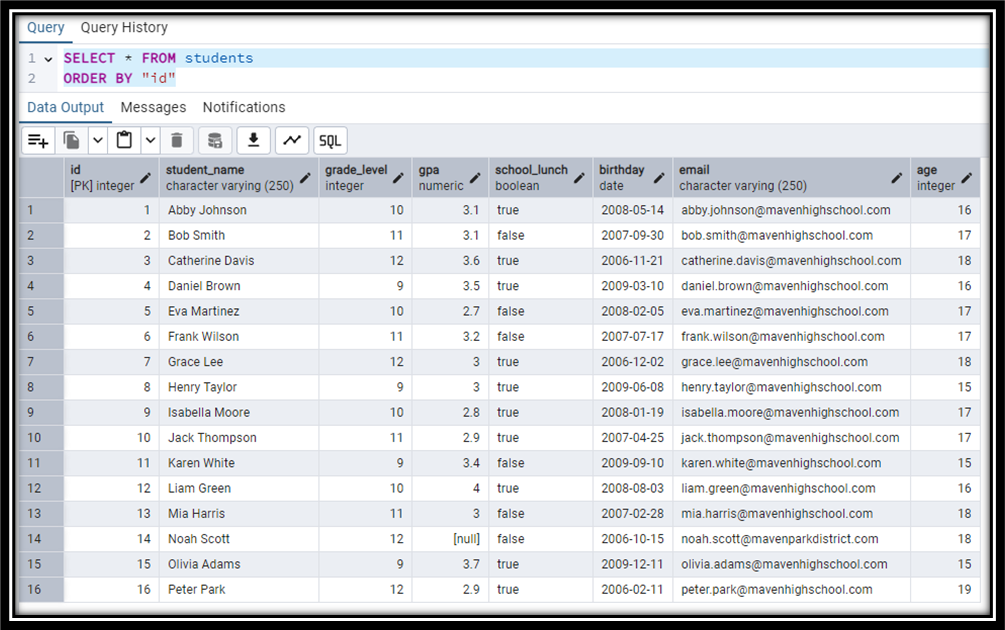
Task: Edit the student_name column pencil icon
Action: click(x=305, y=178)
